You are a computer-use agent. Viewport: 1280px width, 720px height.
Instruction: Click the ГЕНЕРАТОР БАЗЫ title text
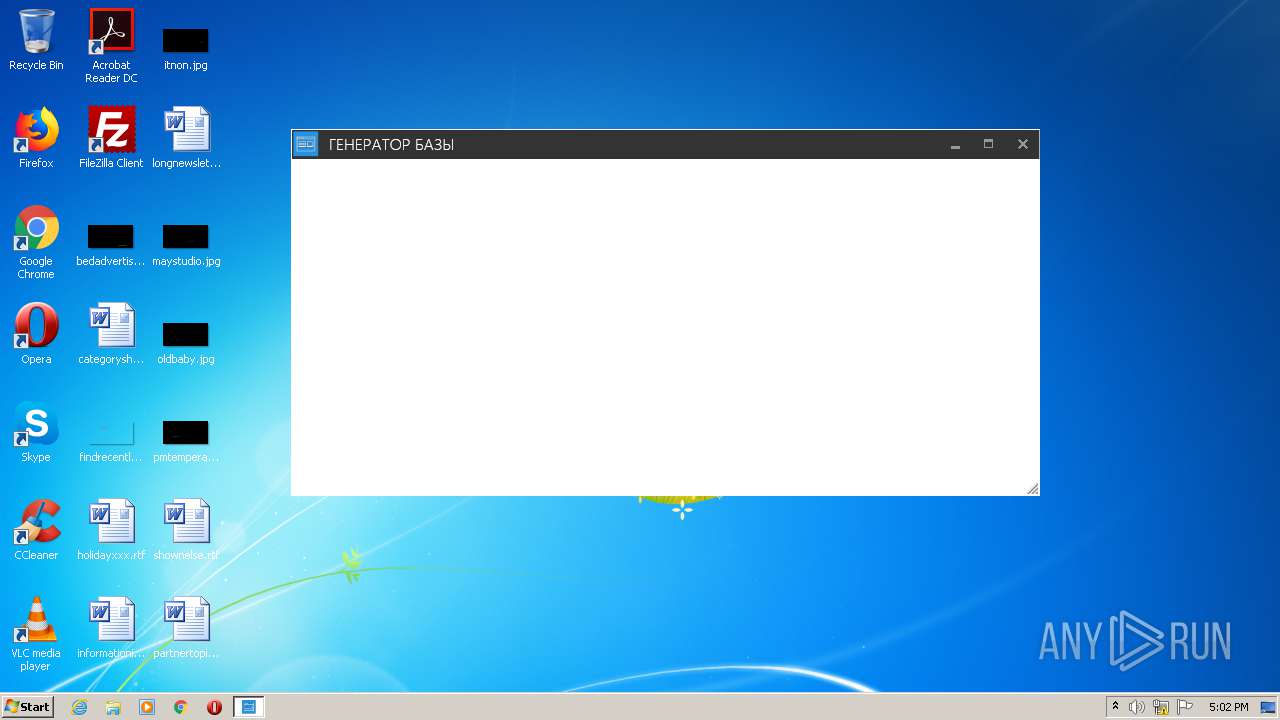click(391, 145)
